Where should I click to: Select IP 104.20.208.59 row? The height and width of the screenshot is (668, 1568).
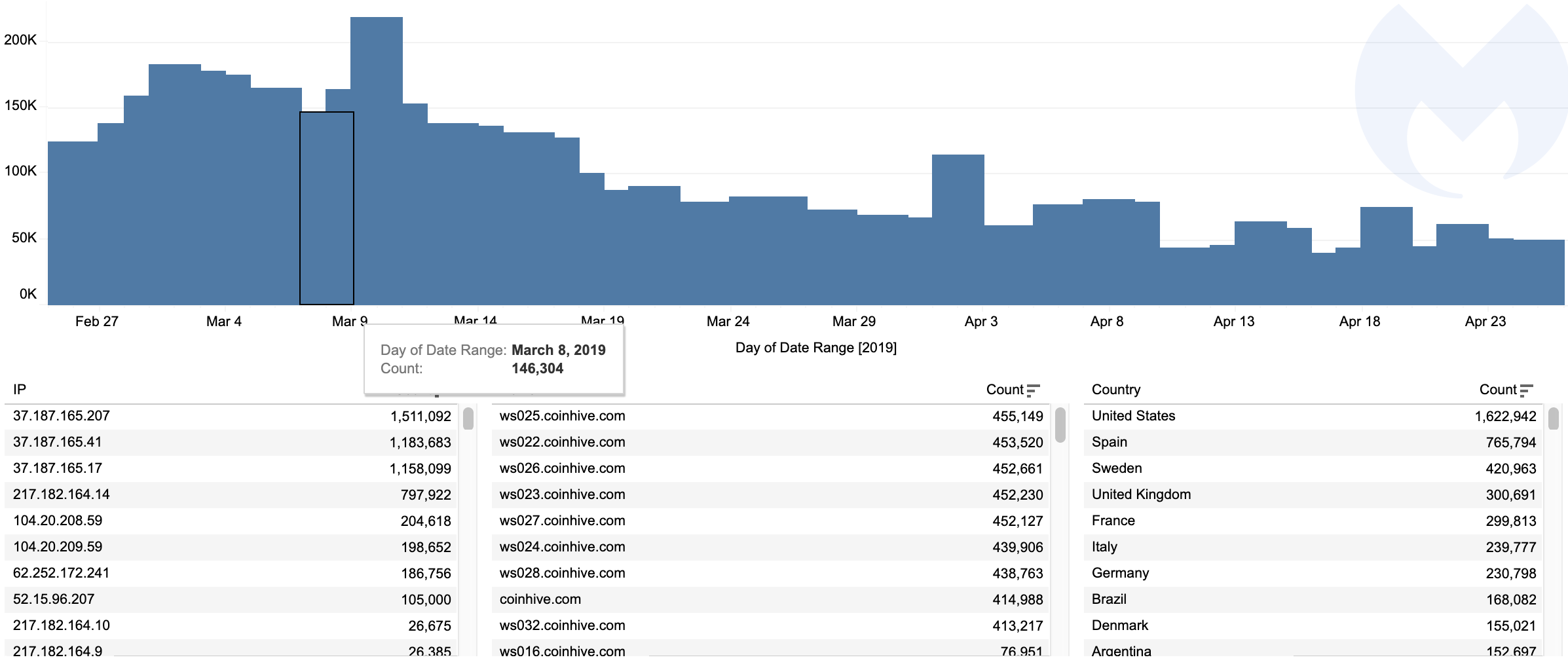pyautogui.click(x=232, y=521)
